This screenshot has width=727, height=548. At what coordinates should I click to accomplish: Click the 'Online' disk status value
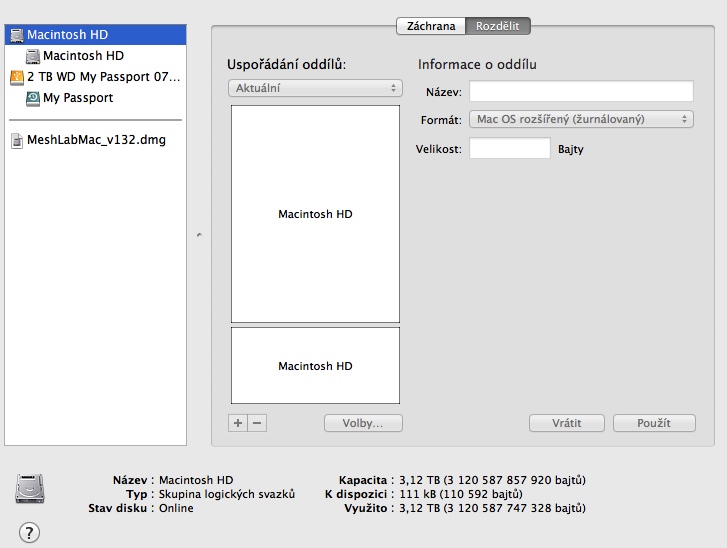coord(176,508)
